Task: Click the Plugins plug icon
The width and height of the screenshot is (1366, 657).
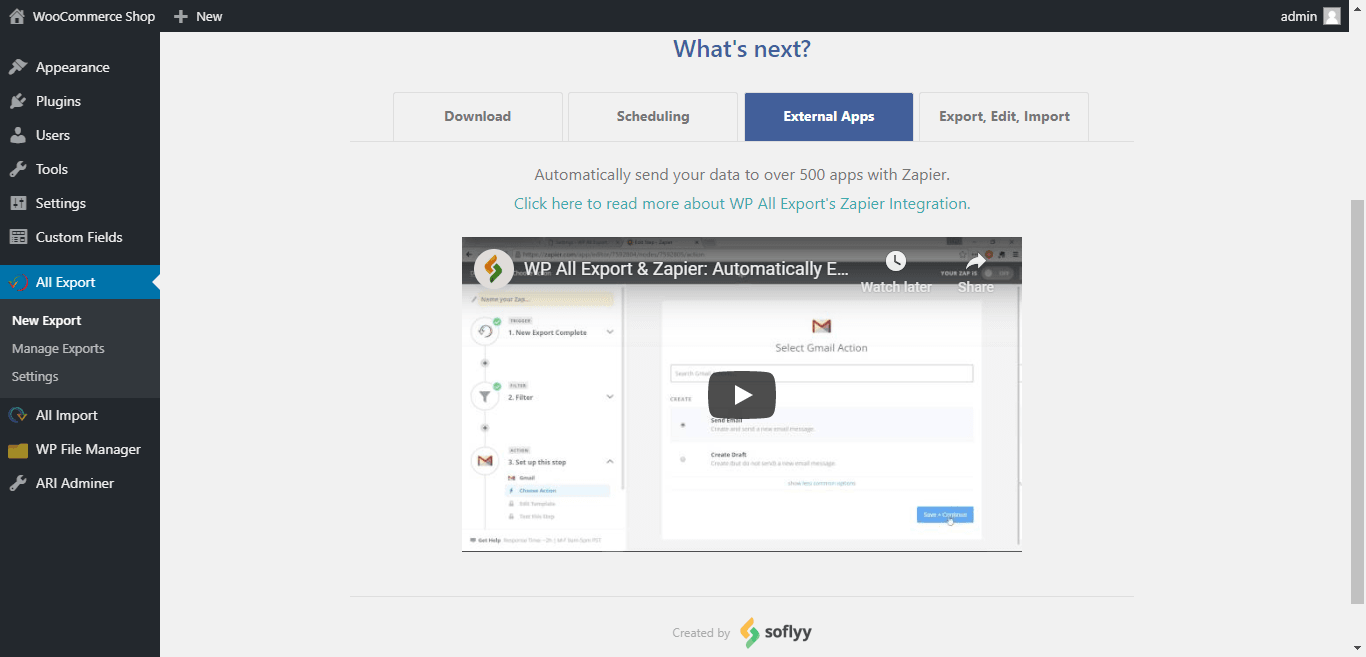Action: 18,101
